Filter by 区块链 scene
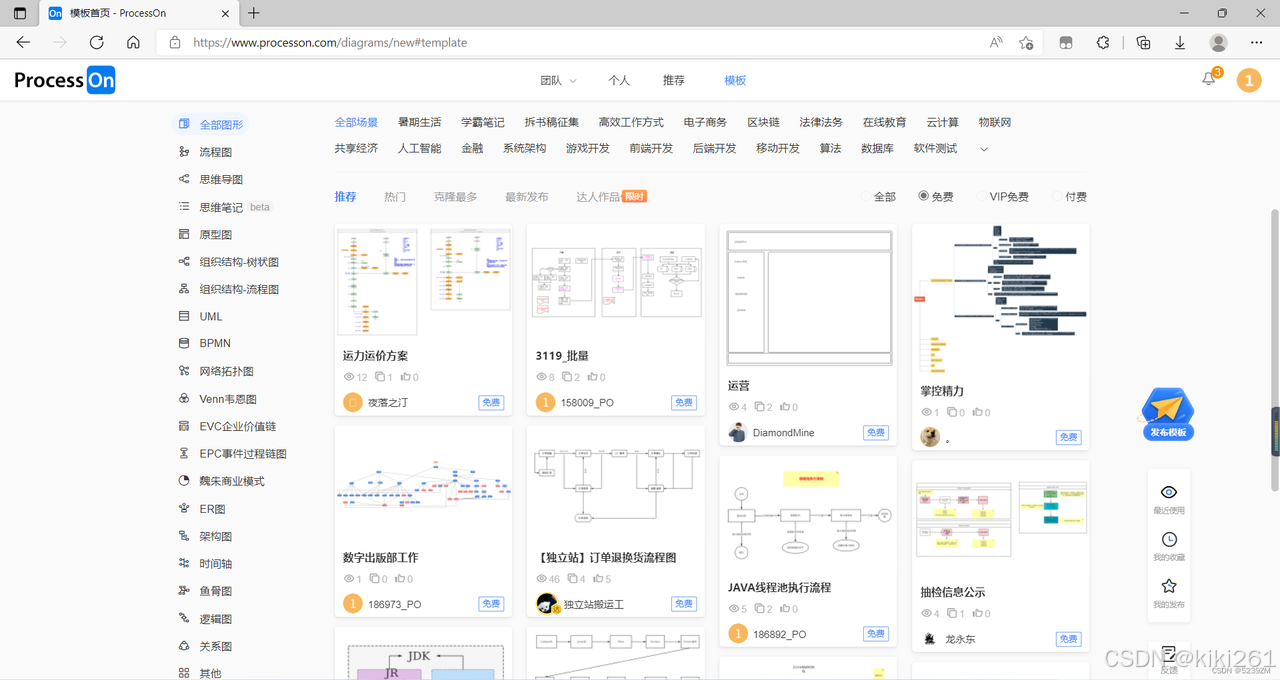 click(x=763, y=122)
